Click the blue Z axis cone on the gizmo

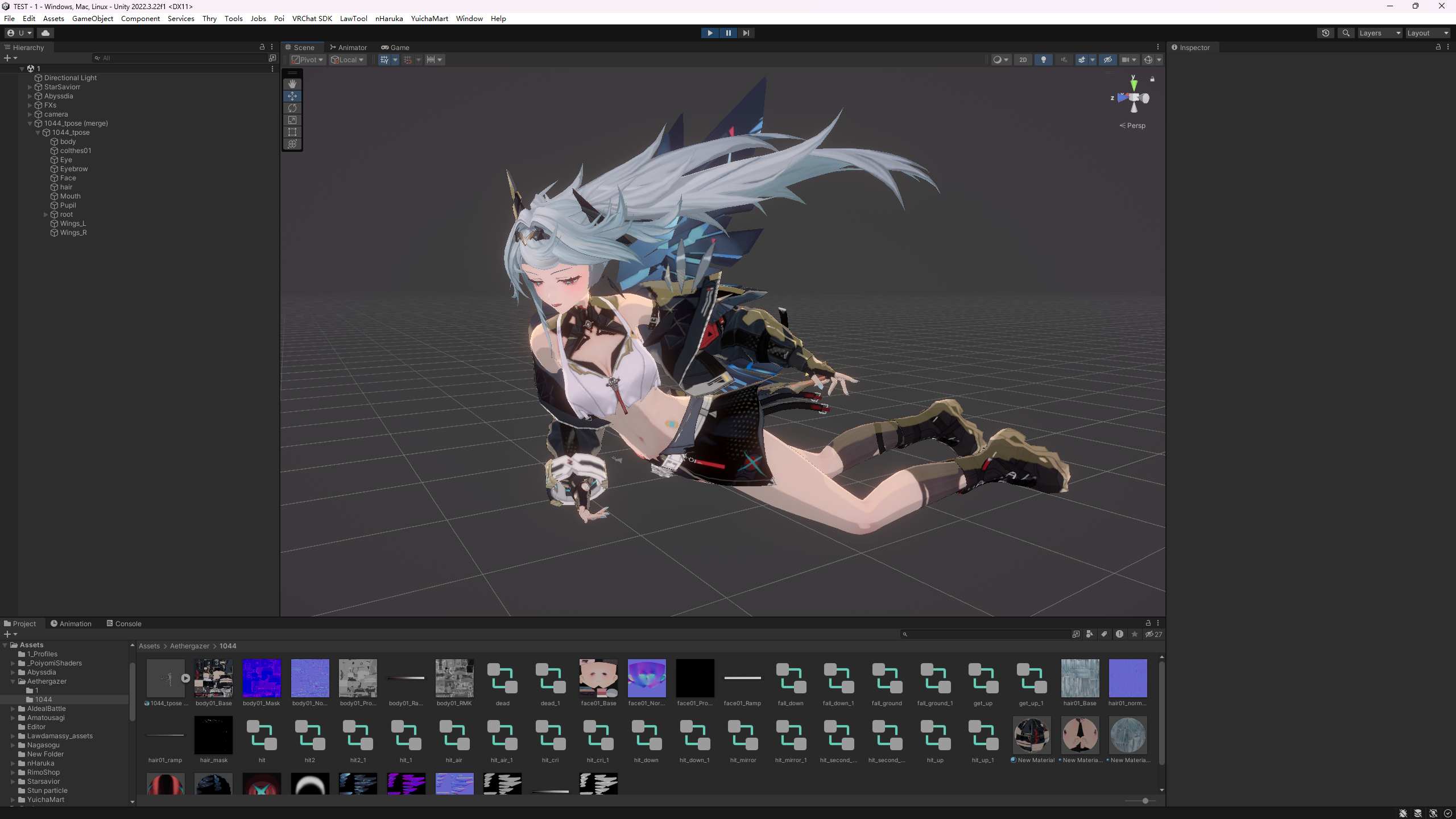click(1122, 98)
